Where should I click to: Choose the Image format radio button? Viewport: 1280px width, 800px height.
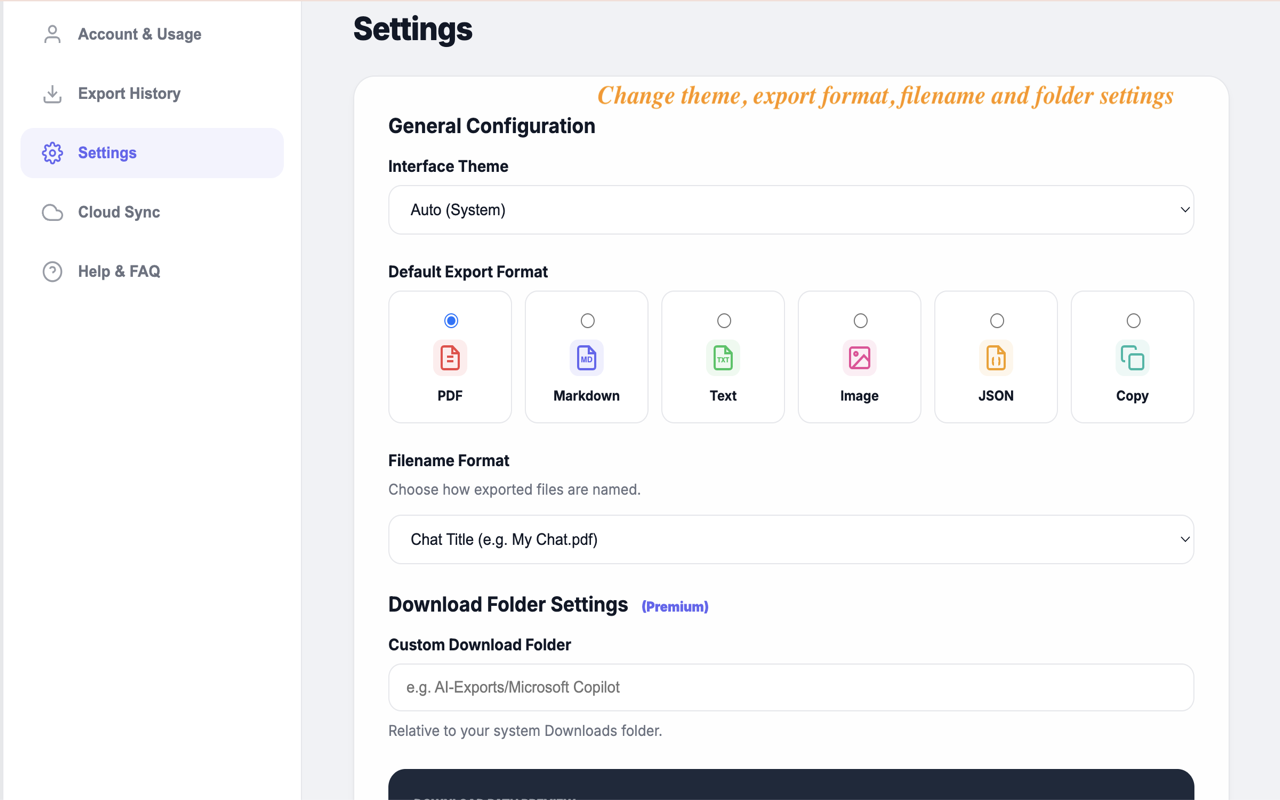point(861,321)
